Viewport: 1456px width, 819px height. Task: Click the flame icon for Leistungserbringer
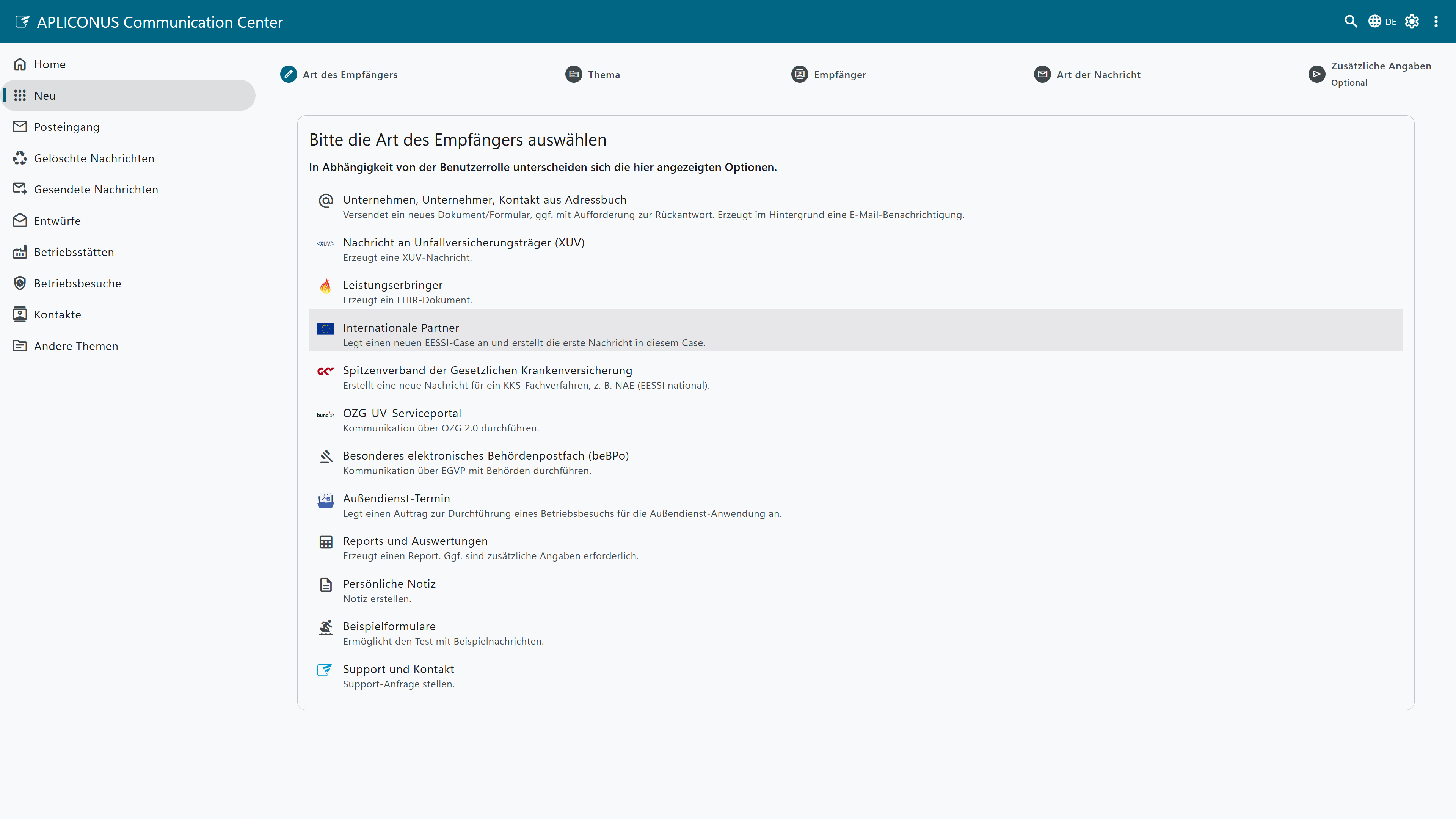tap(326, 286)
